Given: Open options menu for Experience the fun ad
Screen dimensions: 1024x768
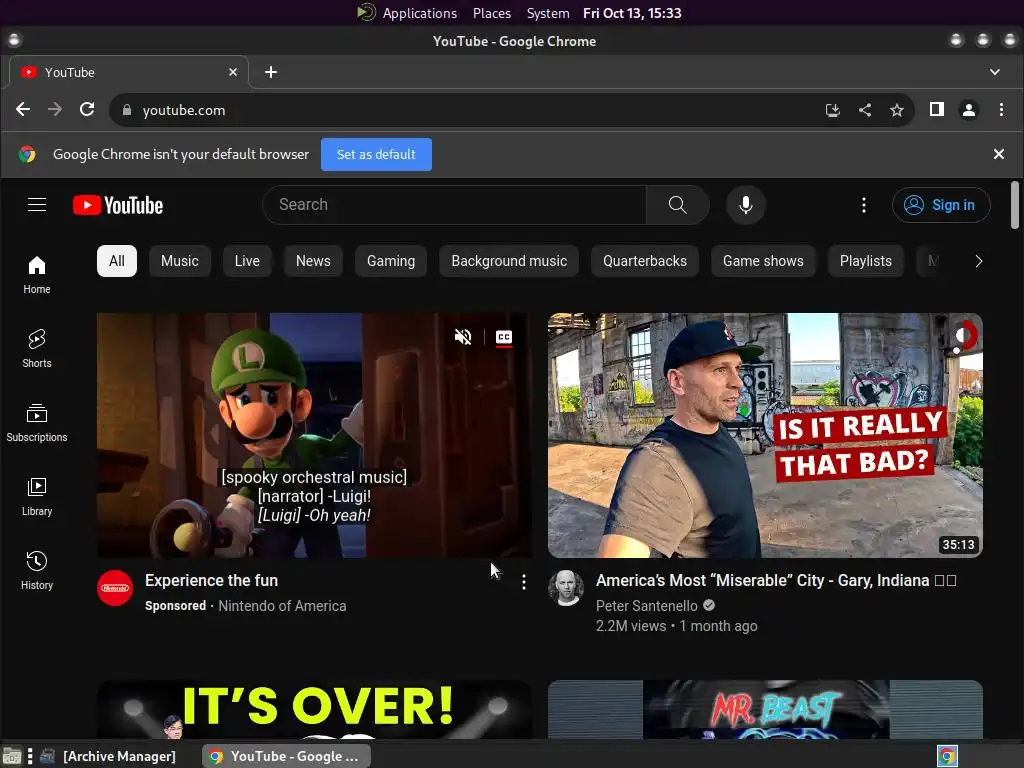Looking at the screenshot, I should point(524,582).
